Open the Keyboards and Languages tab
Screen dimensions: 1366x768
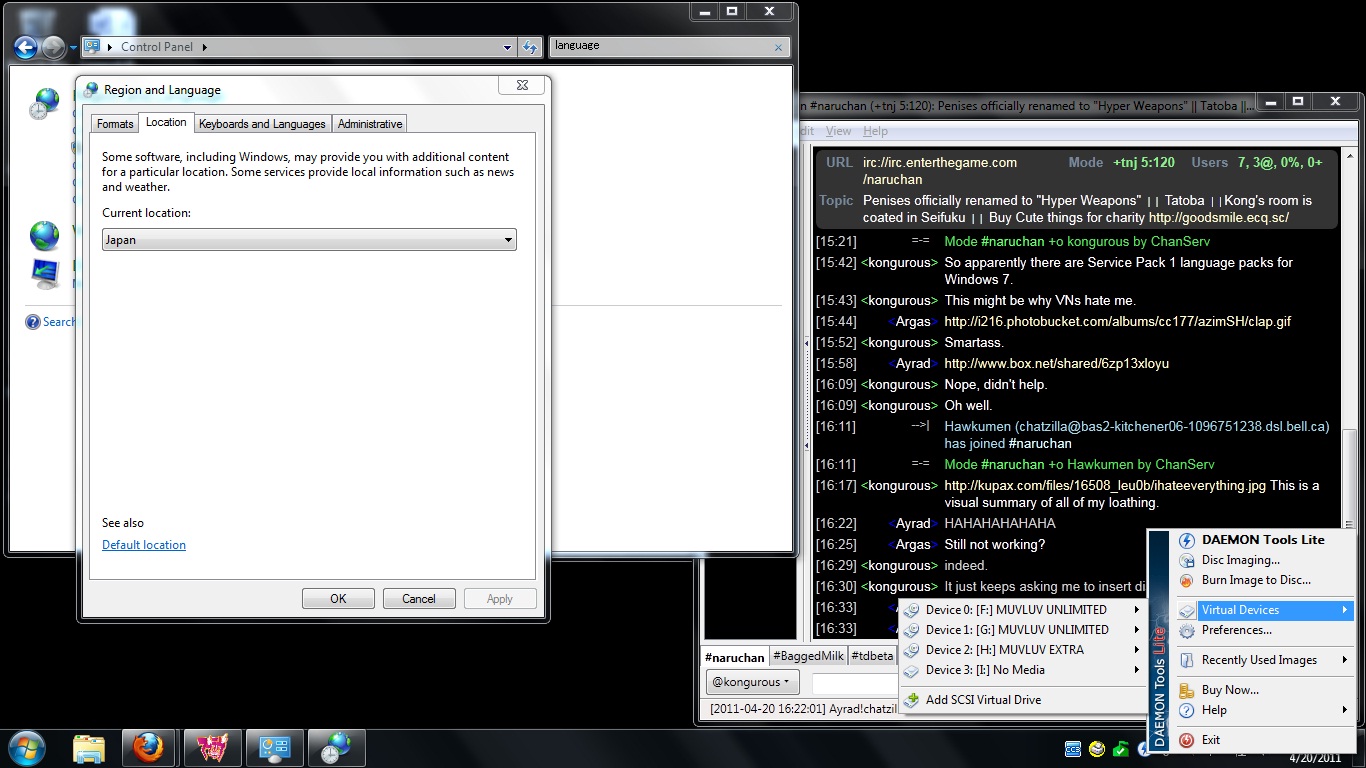(x=262, y=124)
